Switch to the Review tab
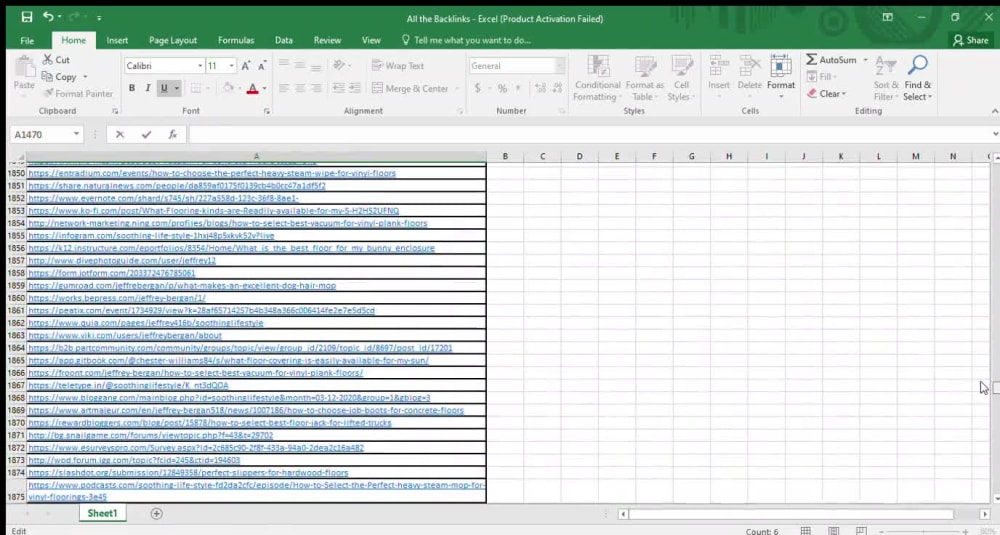Screen dimensions: 1000x535 (x=327, y=40)
